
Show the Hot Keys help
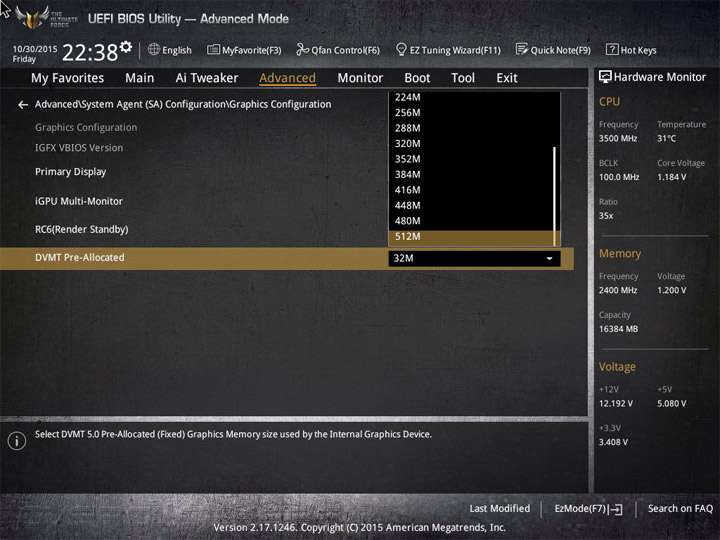click(631, 50)
